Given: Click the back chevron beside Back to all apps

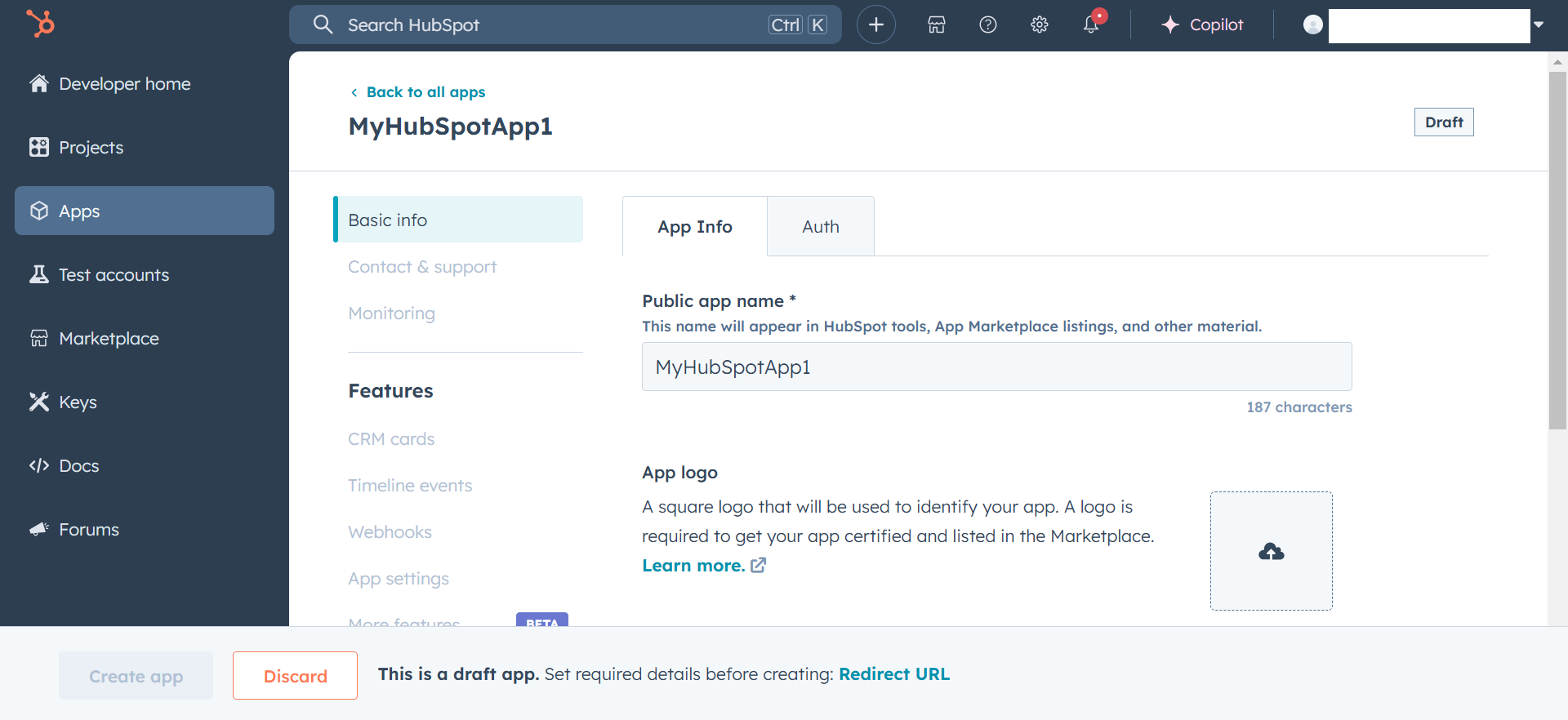Looking at the screenshot, I should [x=354, y=92].
